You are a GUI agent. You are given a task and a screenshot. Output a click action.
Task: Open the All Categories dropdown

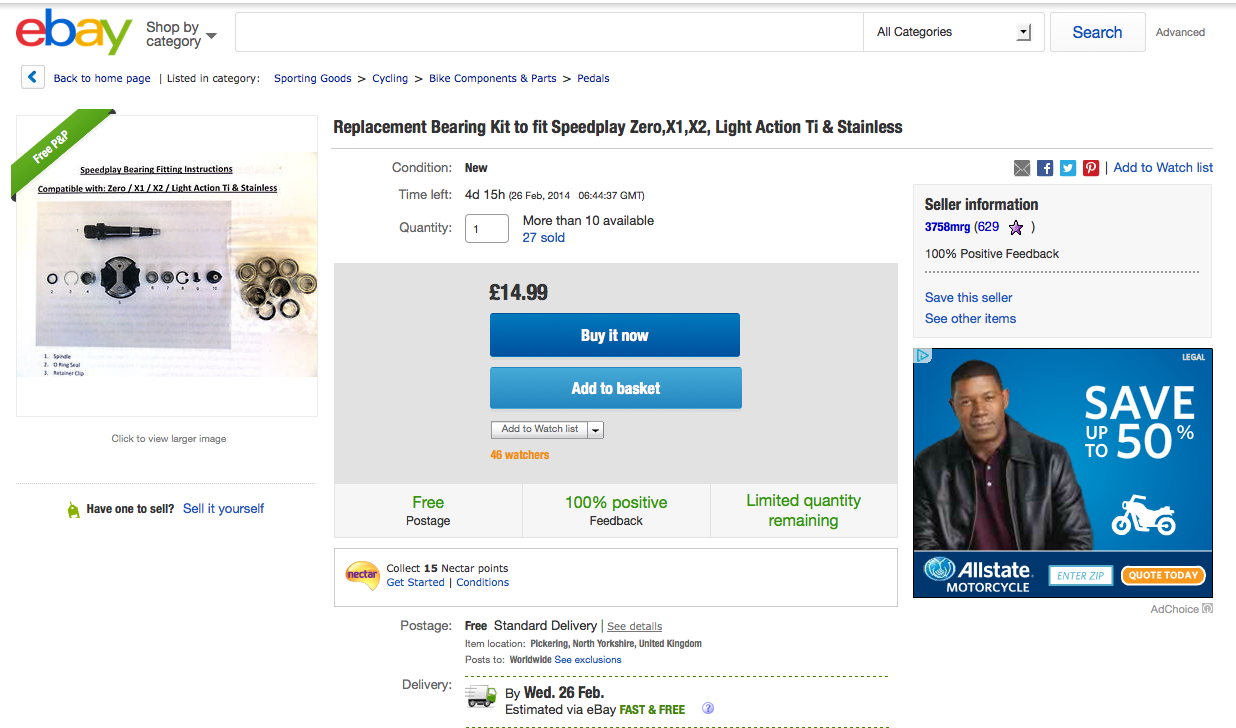(953, 32)
